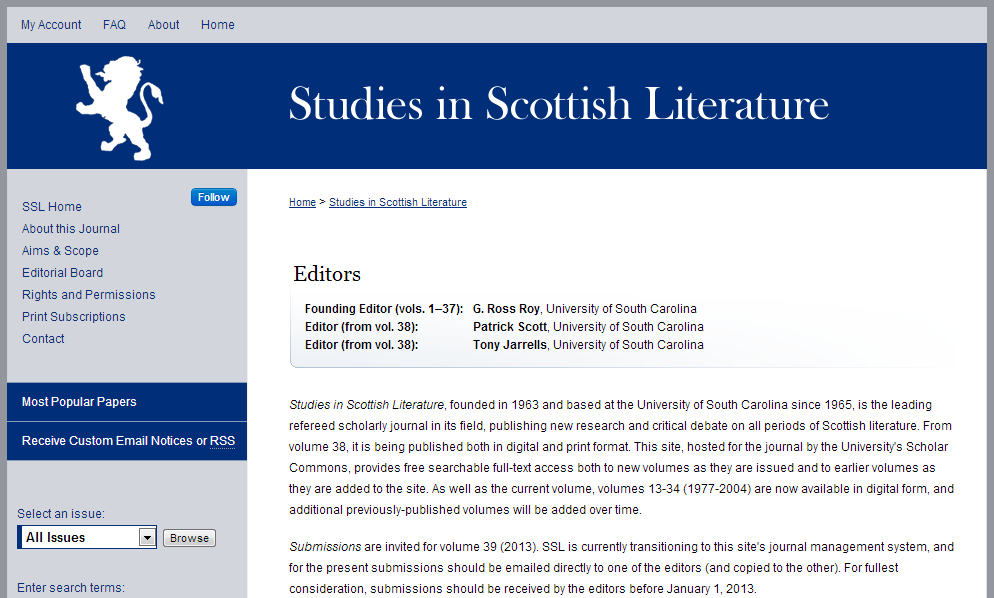Screen dimensions: 994x598
Task: Click the Editors heading
Action: pos(327,274)
